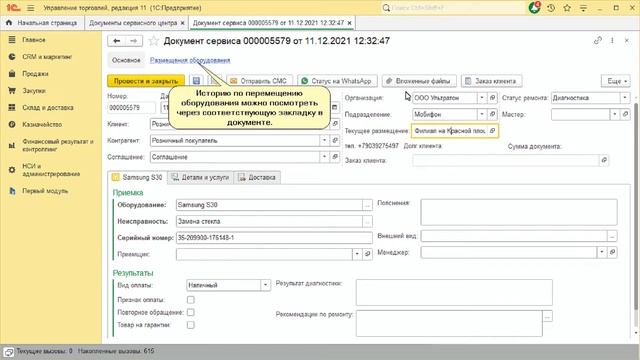Screen dimensions: 640x360
Task: Click Заказ клиента toolbar button
Action: point(491,81)
